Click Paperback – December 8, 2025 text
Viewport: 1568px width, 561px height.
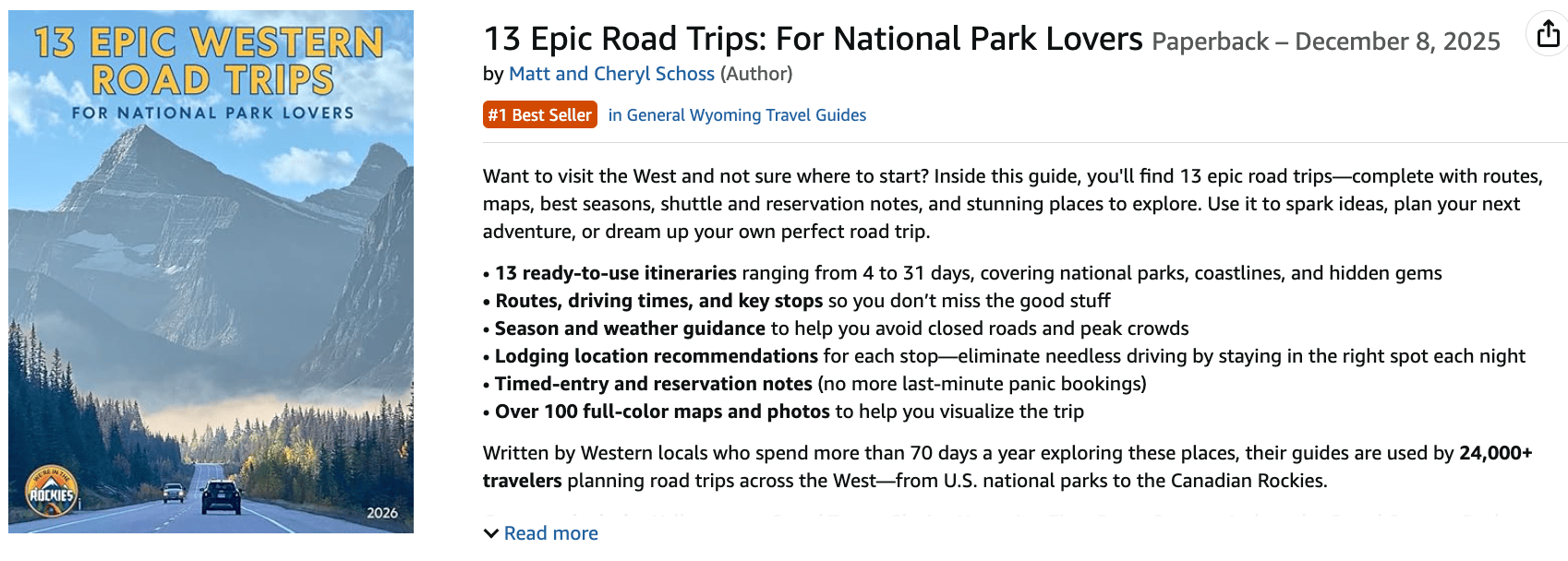click(x=1325, y=42)
